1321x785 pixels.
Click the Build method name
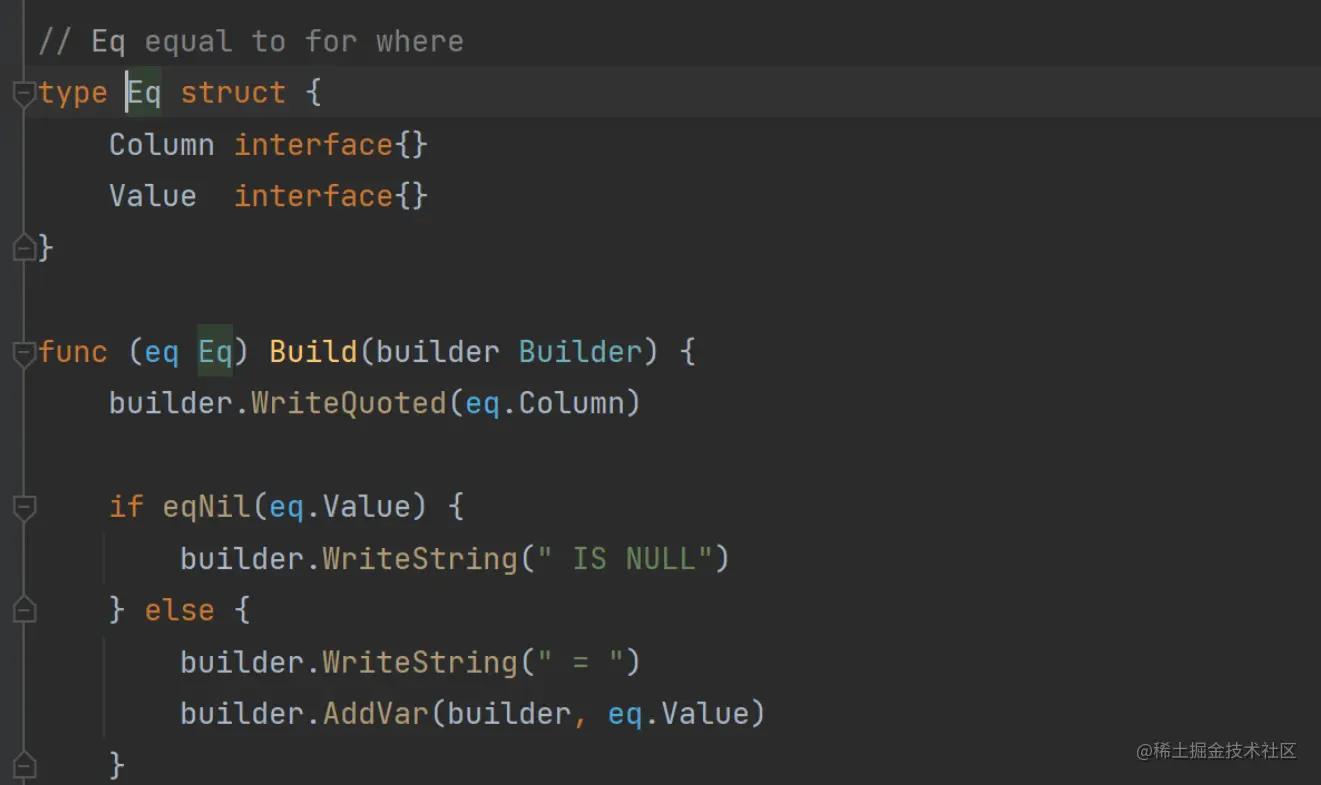[x=313, y=353]
